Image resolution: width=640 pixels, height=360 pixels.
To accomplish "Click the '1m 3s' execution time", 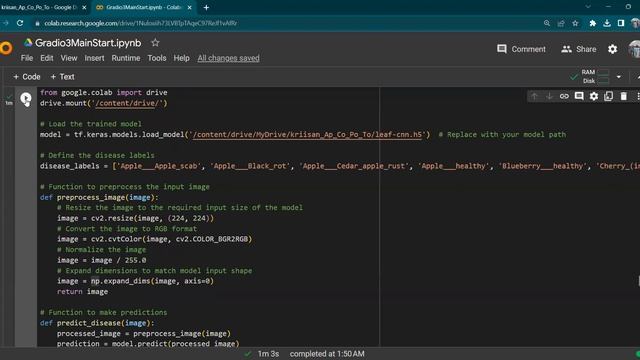I will click(268, 354).
